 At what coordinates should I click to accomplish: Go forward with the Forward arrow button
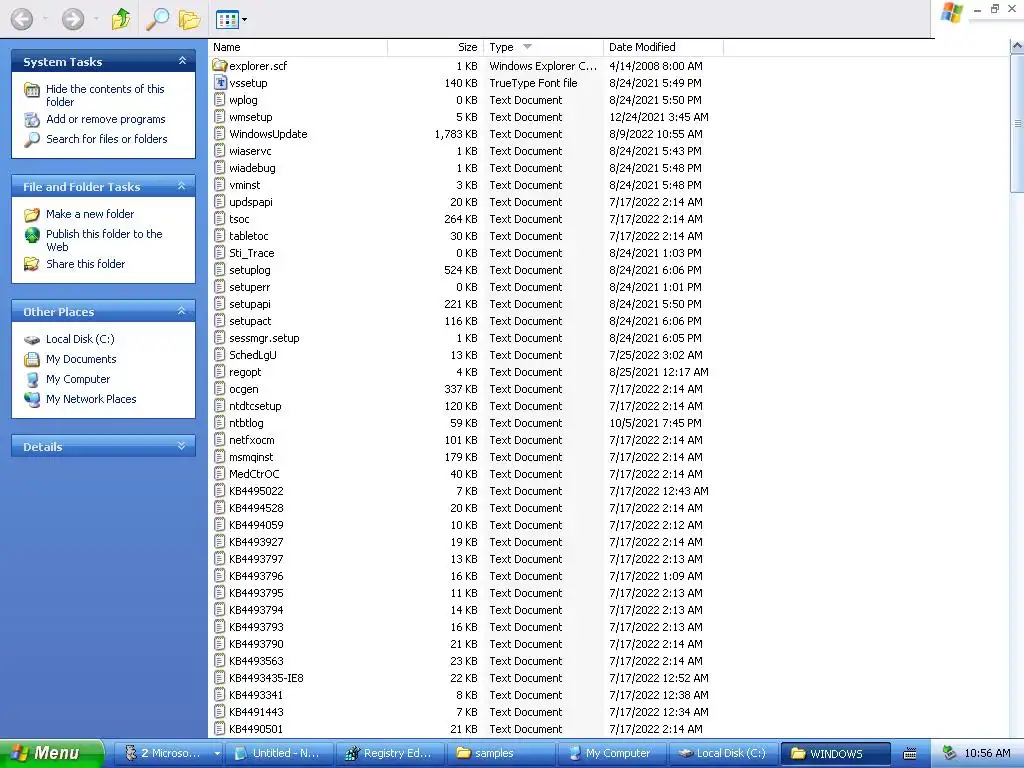point(72,19)
